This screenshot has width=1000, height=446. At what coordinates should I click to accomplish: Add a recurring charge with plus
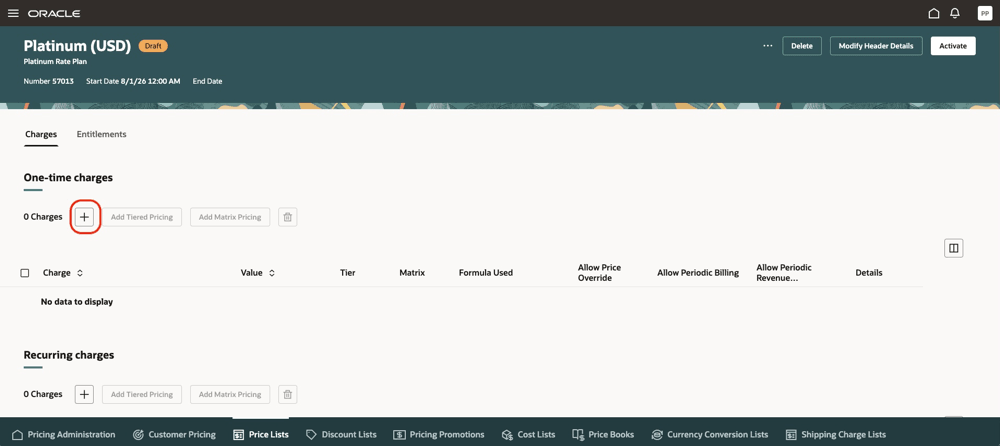click(84, 394)
